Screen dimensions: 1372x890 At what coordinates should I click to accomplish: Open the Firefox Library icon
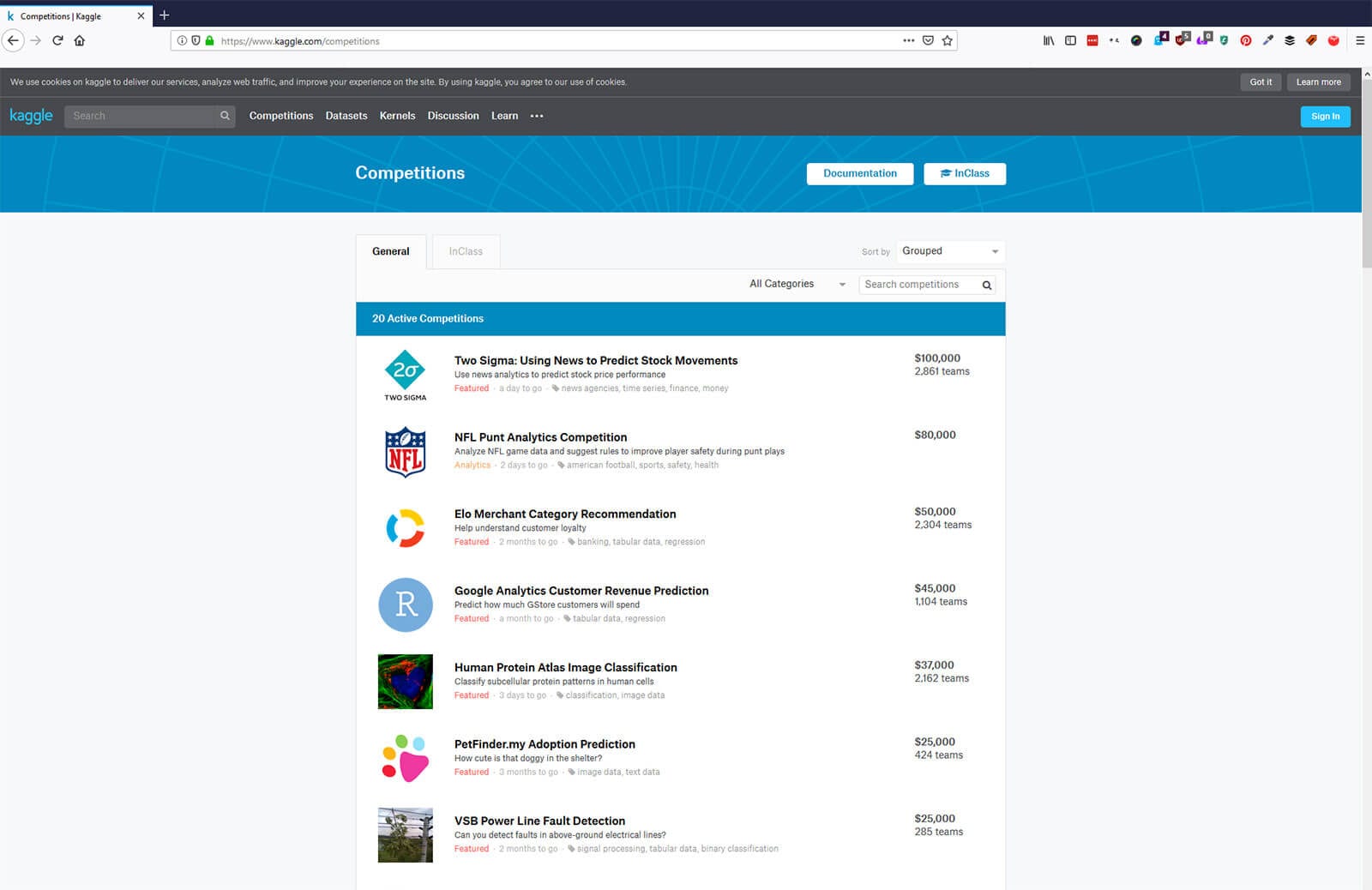coord(1048,40)
